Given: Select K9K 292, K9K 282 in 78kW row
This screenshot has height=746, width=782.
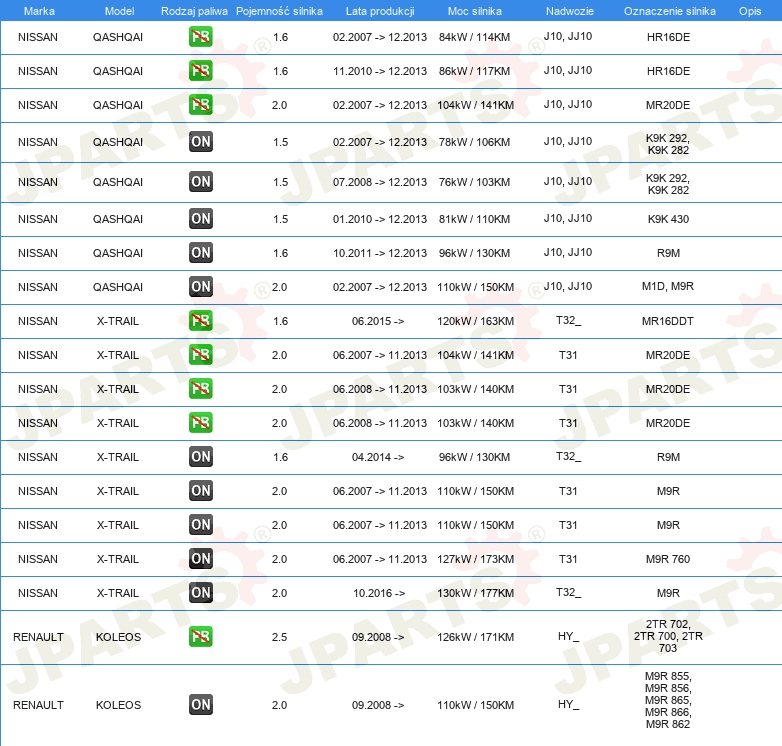Looking at the screenshot, I should [x=668, y=144].
